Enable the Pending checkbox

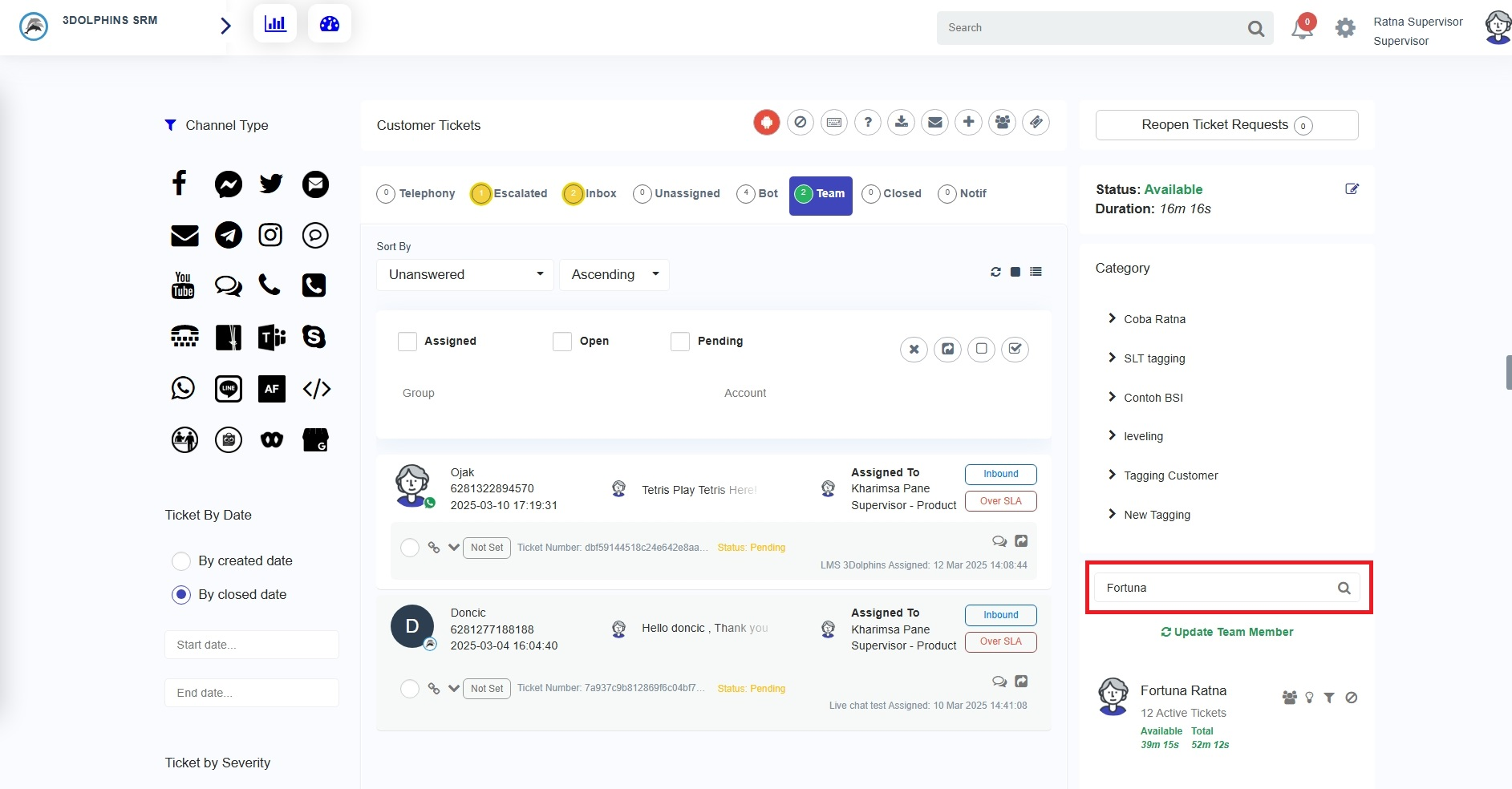[680, 342]
